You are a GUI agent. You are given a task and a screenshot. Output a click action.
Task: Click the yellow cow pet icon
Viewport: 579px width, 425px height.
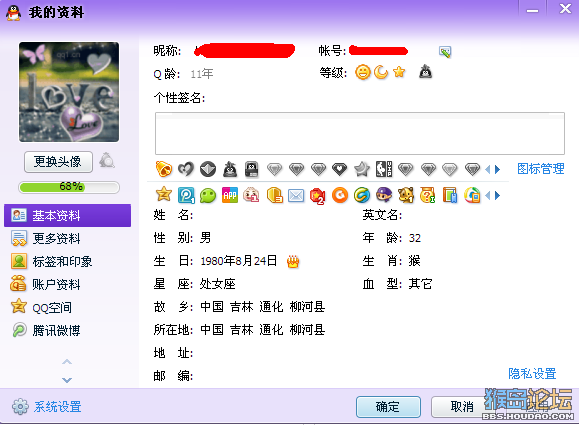coord(406,195)
